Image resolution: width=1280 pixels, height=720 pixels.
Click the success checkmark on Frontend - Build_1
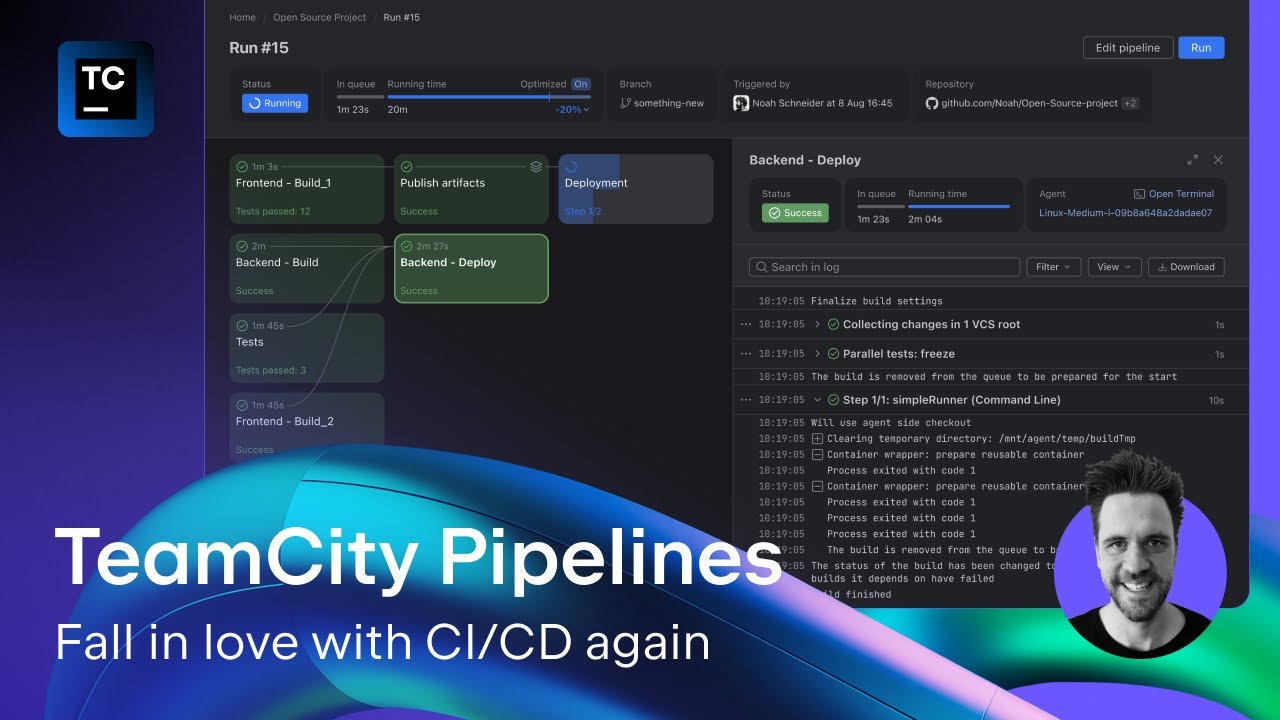pos(242,167)
